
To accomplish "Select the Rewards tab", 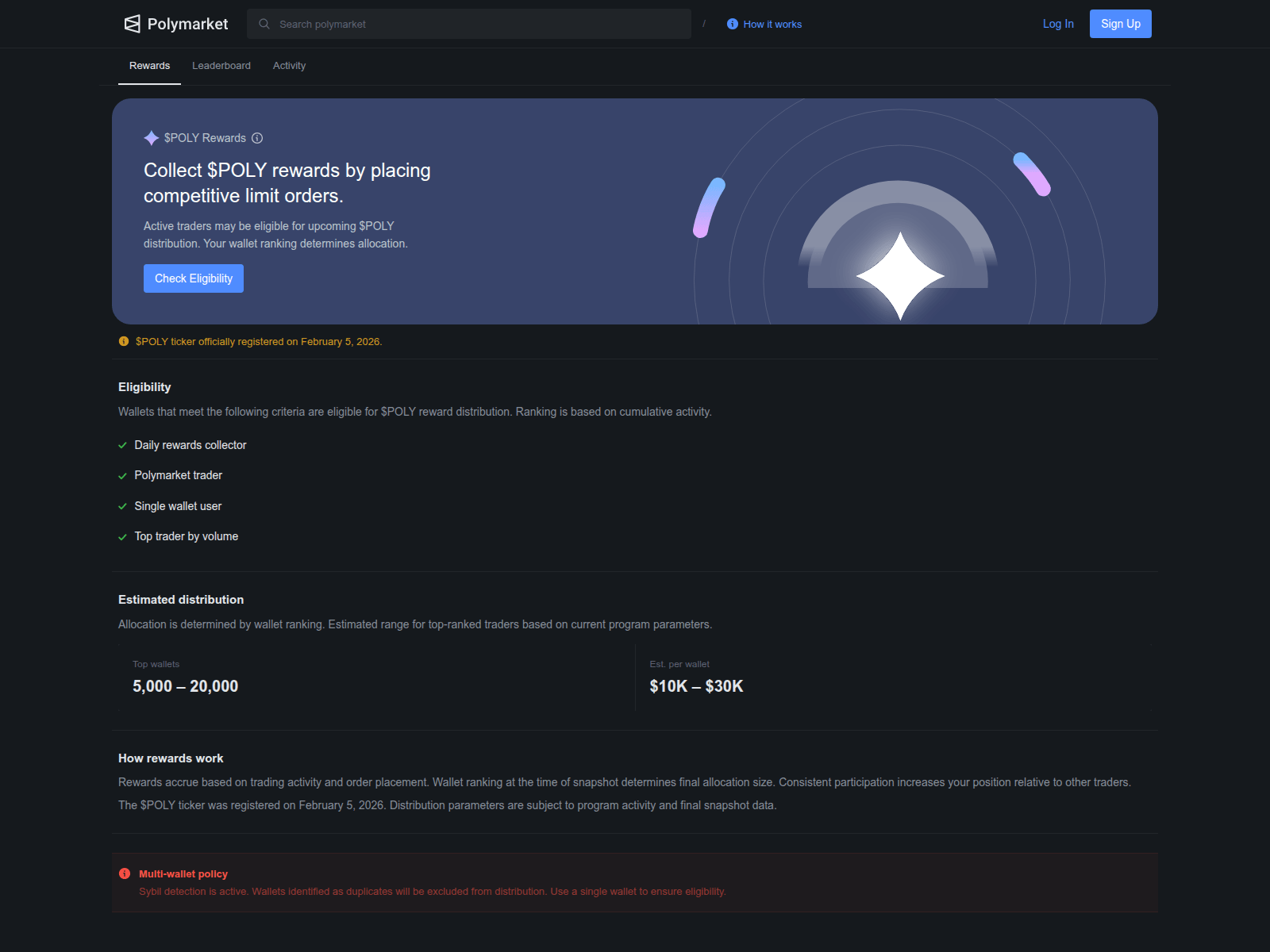I will point(148,65).
